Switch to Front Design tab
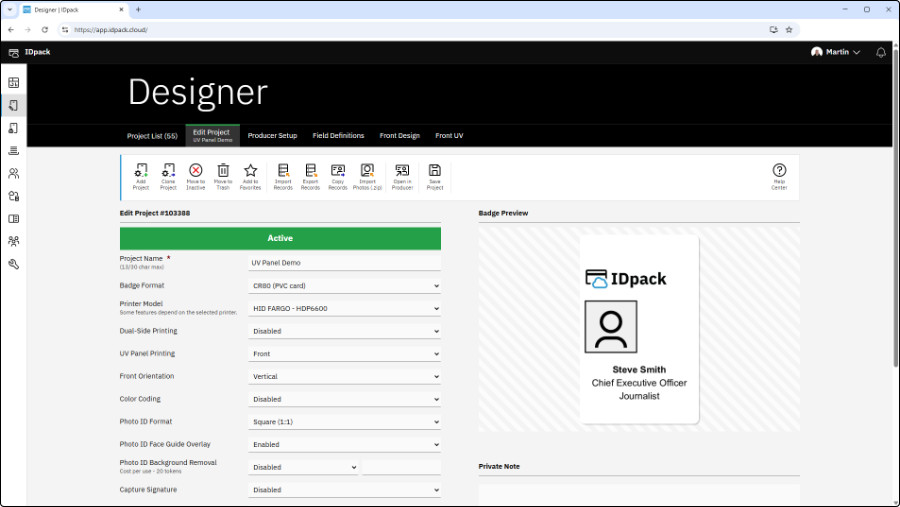This screenshot has width=900, height=507. [x=399, y=136]
